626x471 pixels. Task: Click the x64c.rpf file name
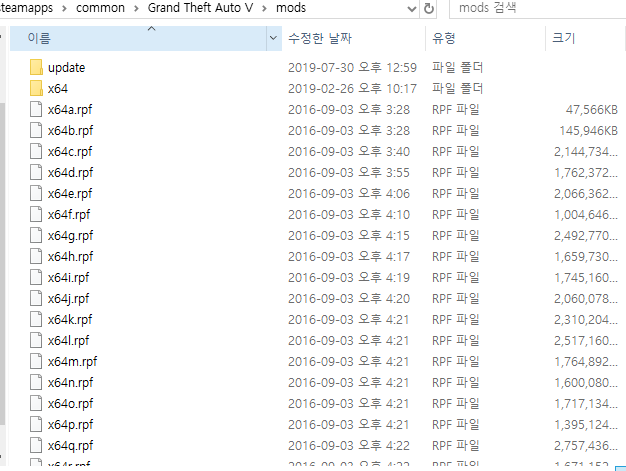pos(70,152)
